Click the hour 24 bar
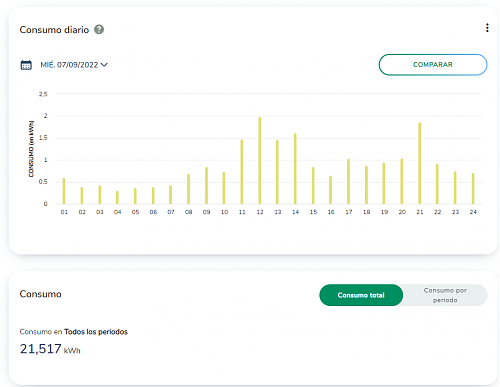Image resolution: width=500 pixels, height=387 pixels. click(473, 188)
